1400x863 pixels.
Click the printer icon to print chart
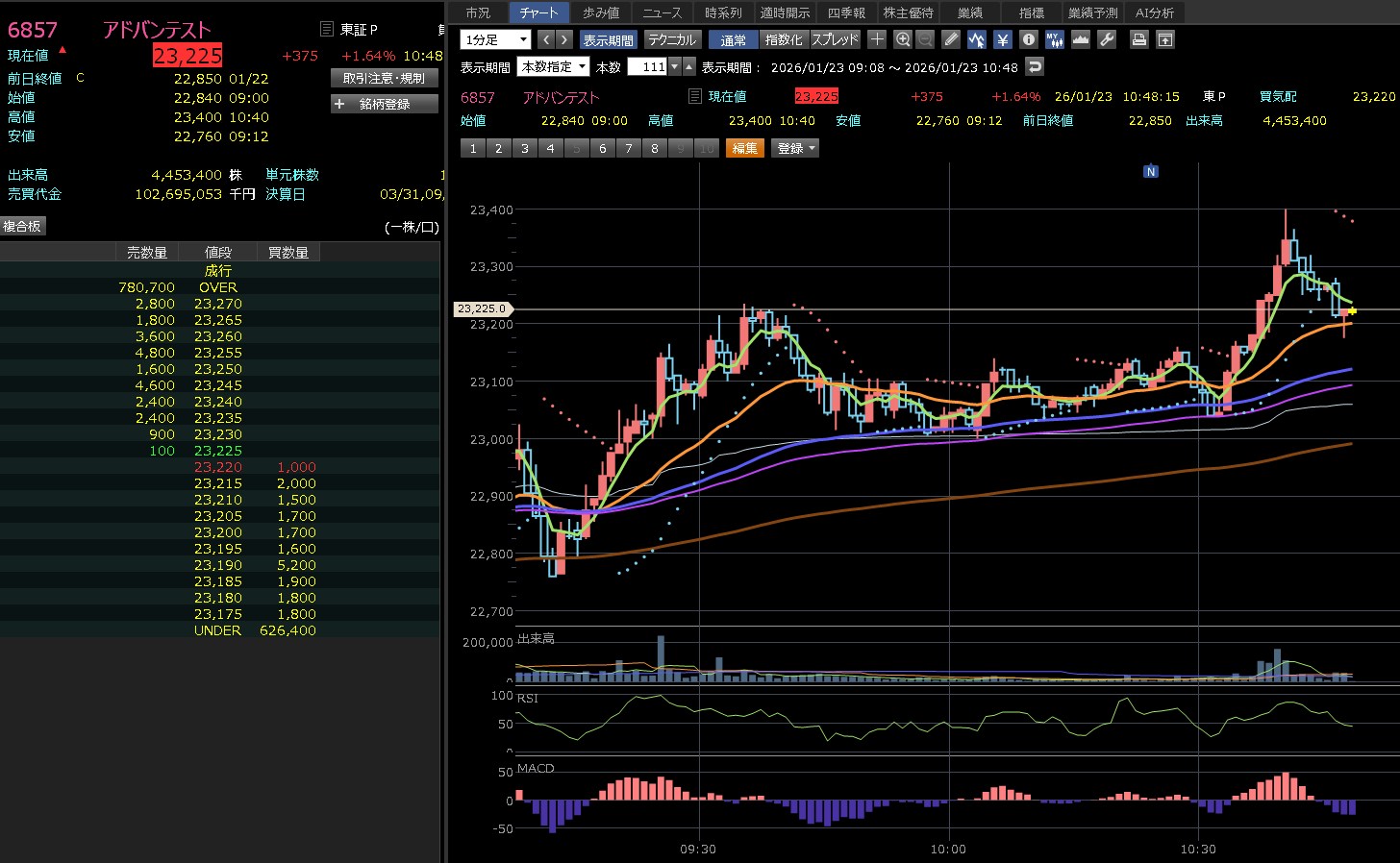(x=1138, y=39)
